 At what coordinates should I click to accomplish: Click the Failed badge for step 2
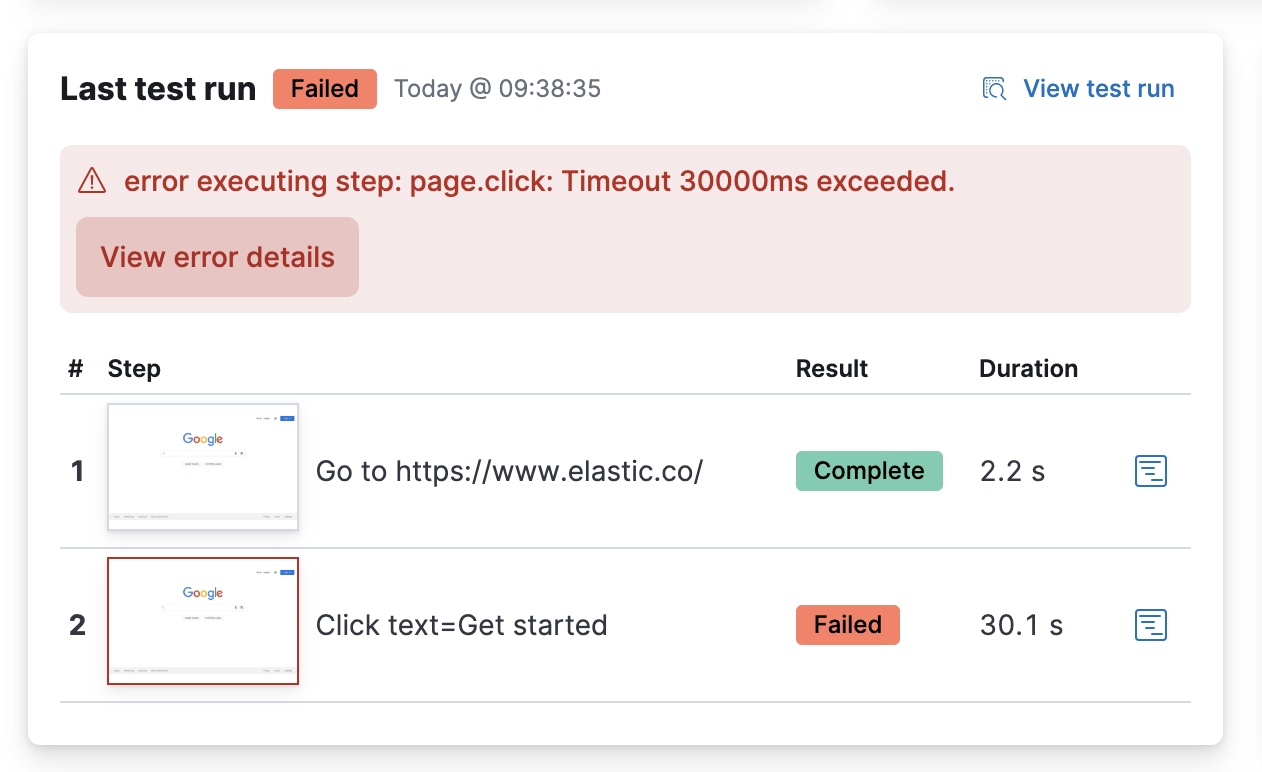click(x=847, y=624)
